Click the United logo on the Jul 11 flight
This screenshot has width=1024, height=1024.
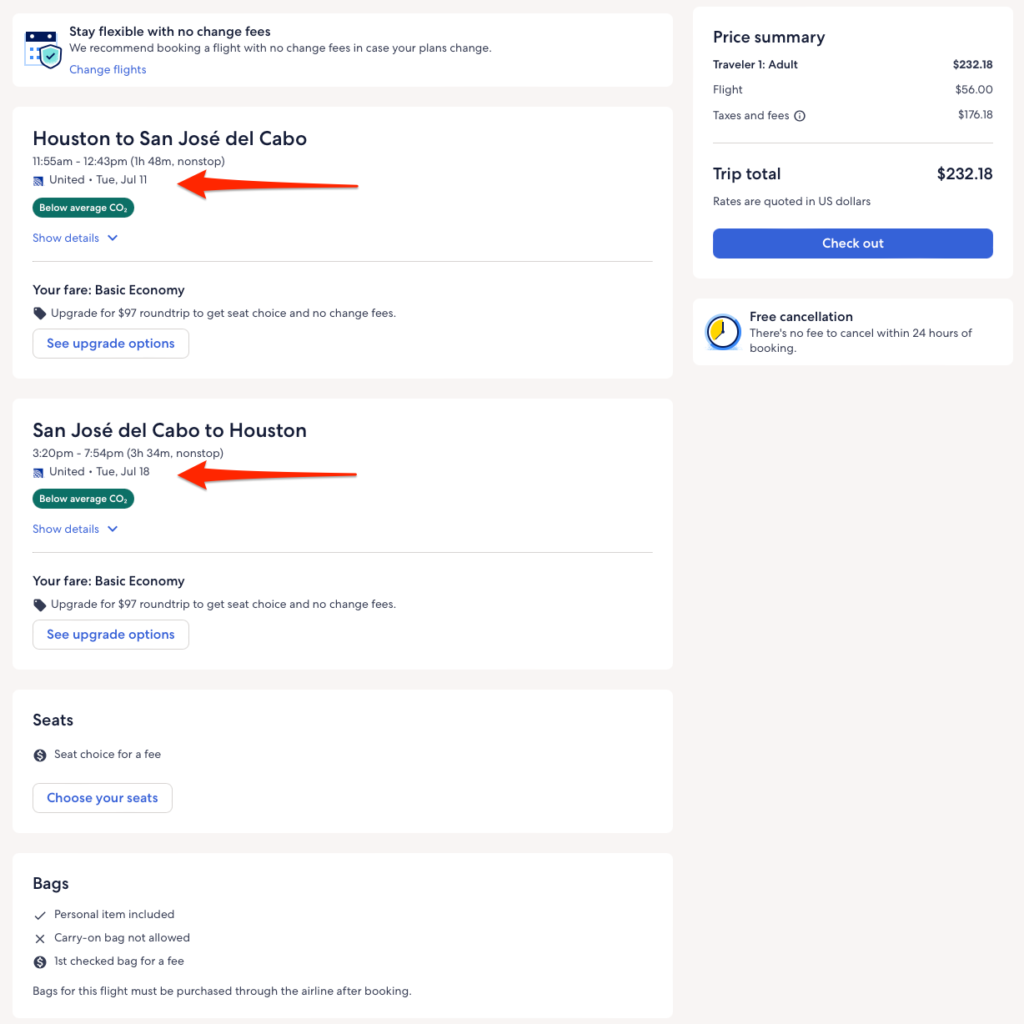tap(39, 181)
